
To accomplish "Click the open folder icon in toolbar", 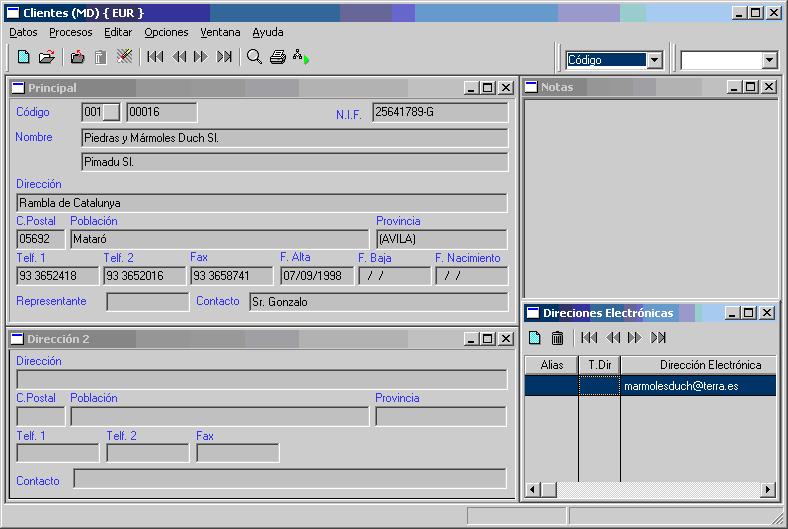I will 46,57.
